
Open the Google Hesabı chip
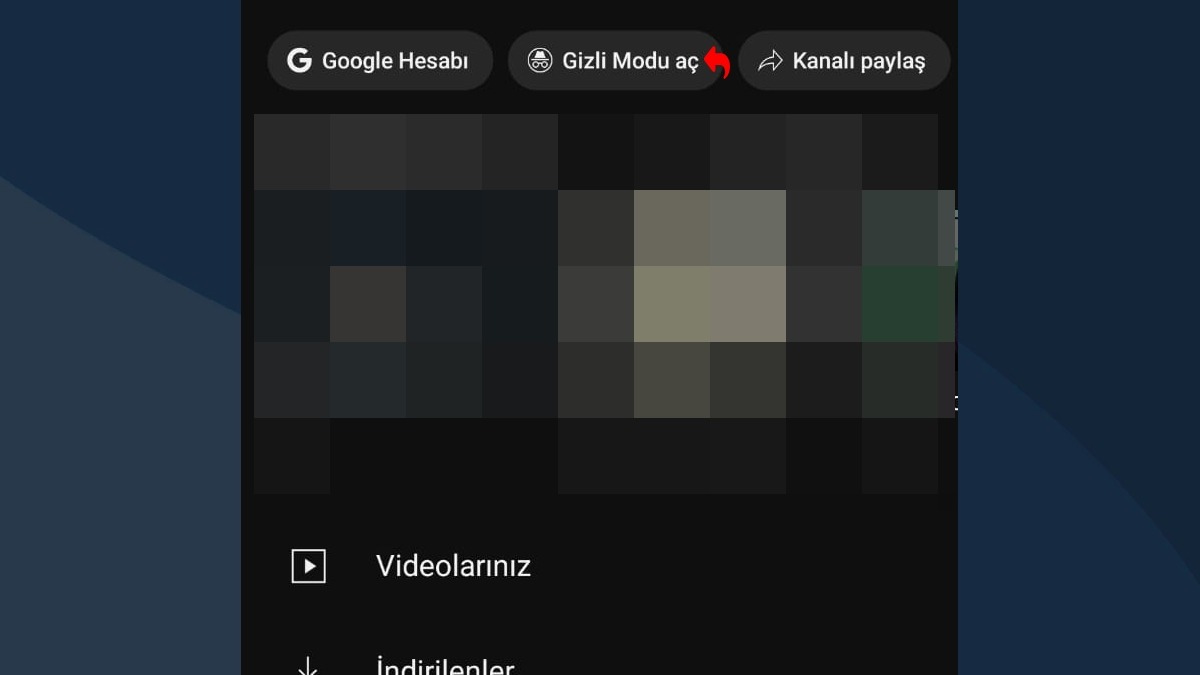point(380,61)
